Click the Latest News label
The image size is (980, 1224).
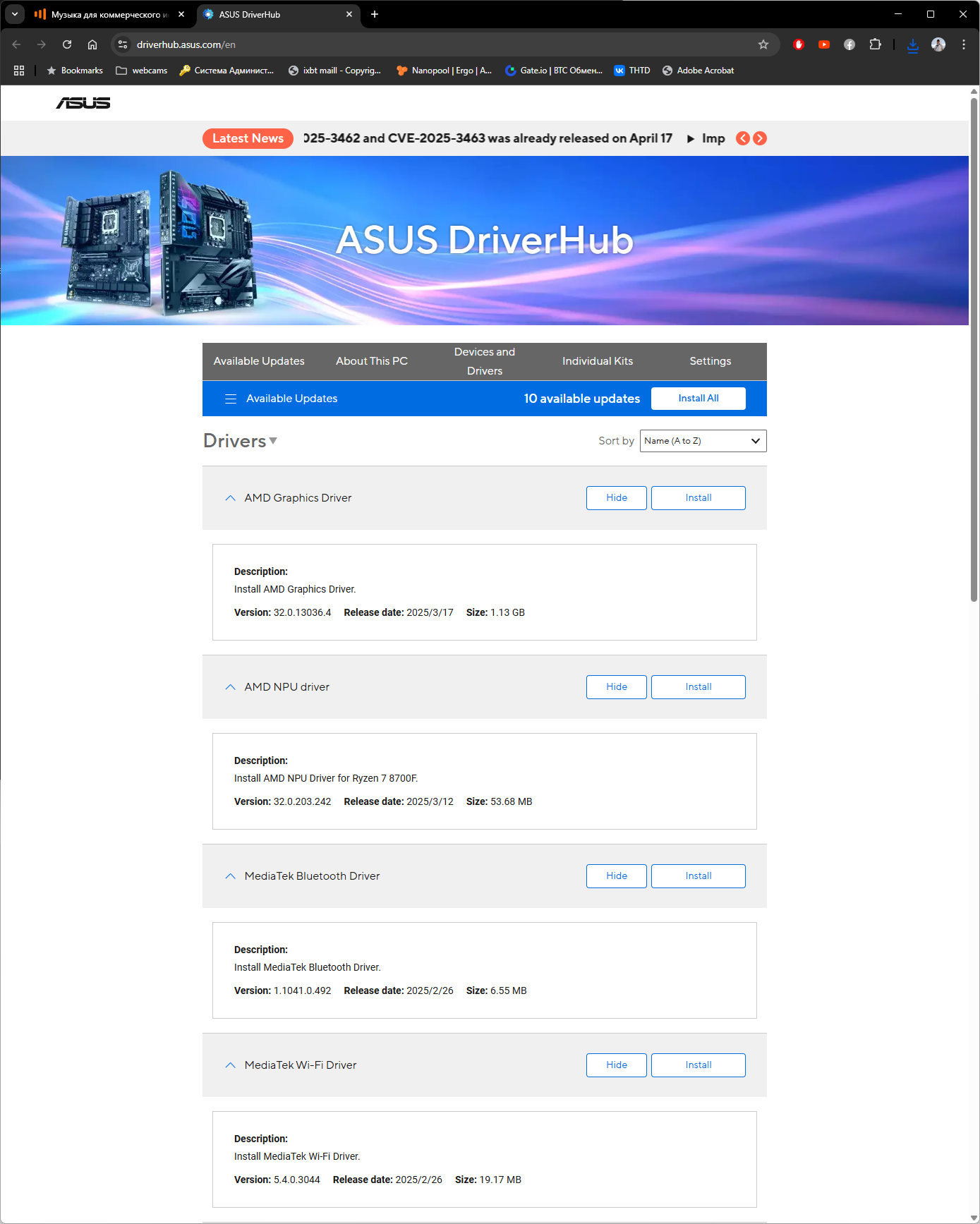click(248, 138)
